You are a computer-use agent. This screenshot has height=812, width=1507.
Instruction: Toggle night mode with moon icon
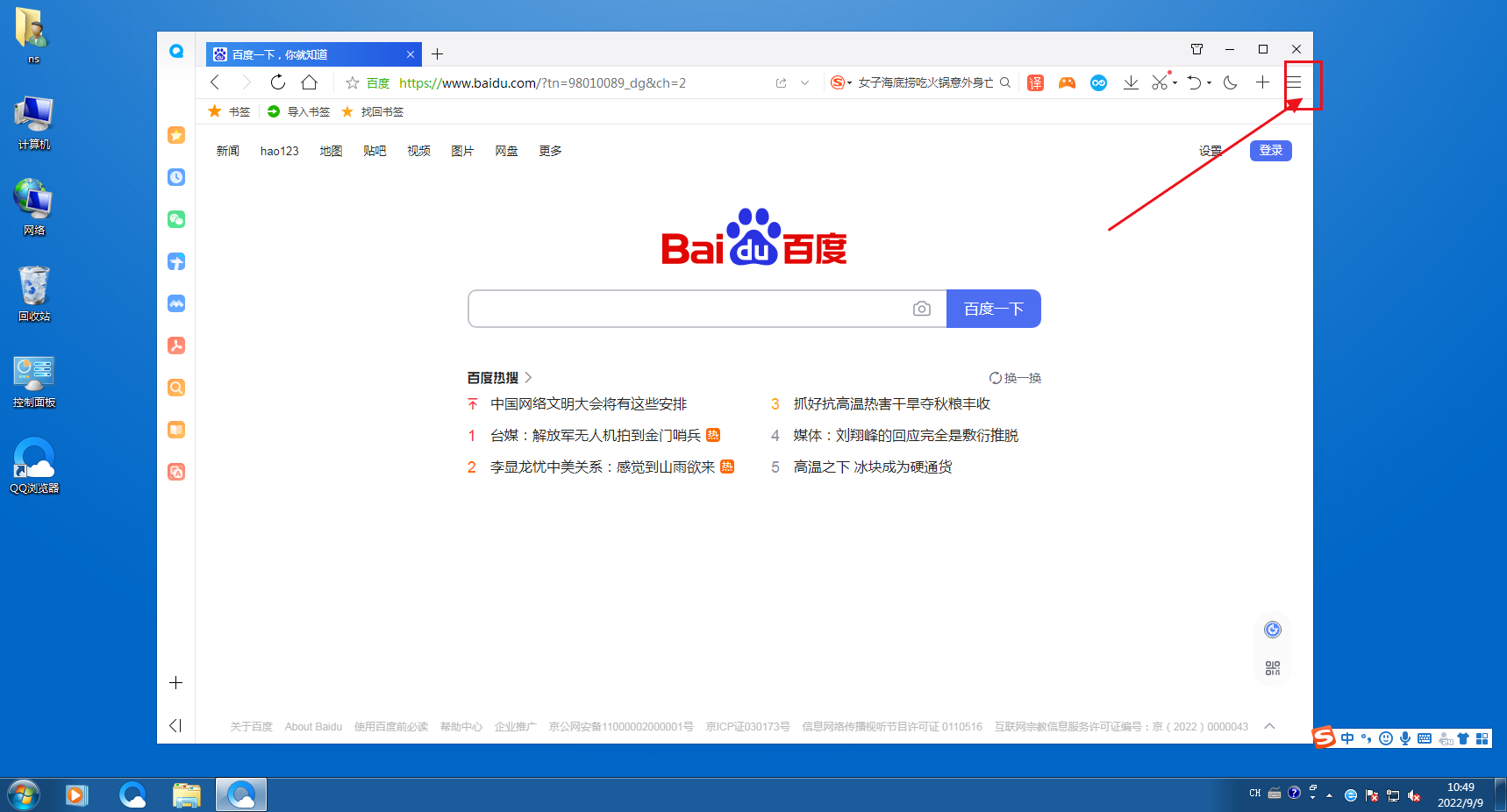1231,82
